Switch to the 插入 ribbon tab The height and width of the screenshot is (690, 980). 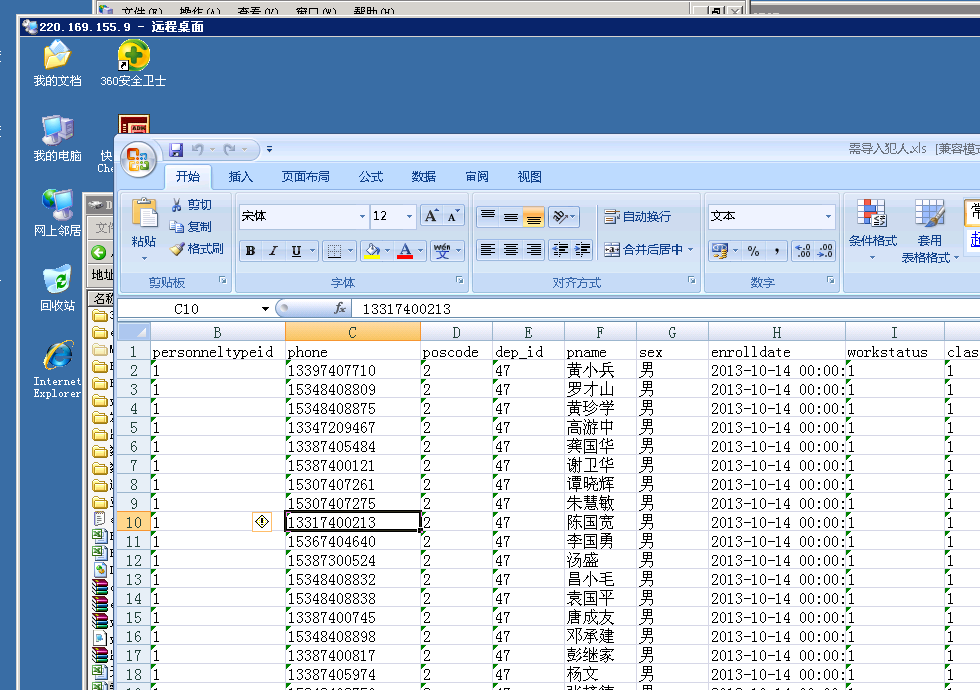pyautogui.click(x=241, y=177)
